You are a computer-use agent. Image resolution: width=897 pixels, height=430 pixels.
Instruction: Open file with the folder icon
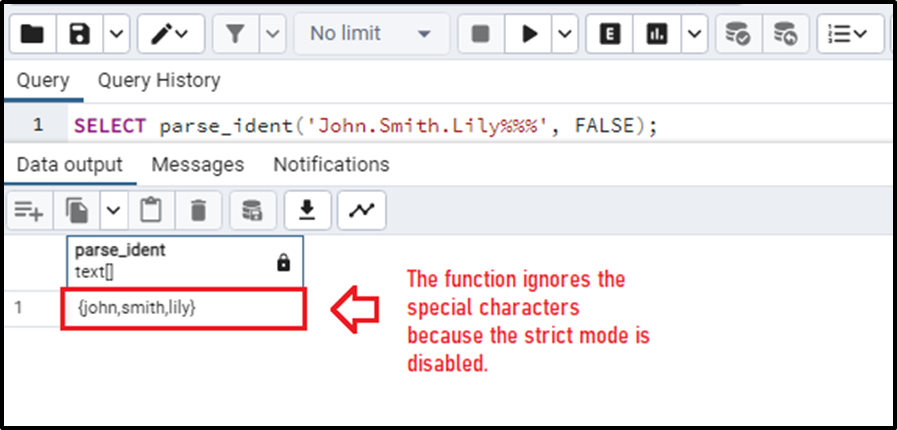pyautogui.click(x=32, y=34)
